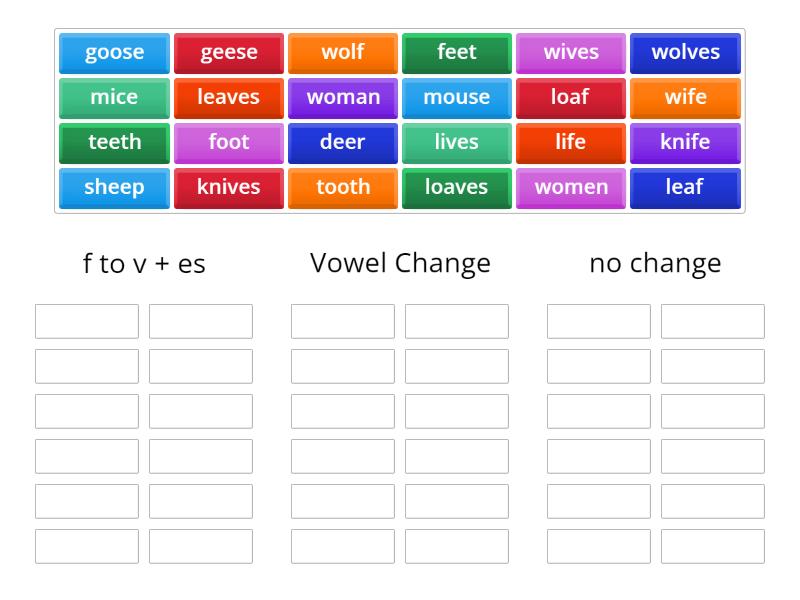This screenshot has width=800, height=600.
Task: Choose the purple 'woman' tile
Action: point(342,97)
